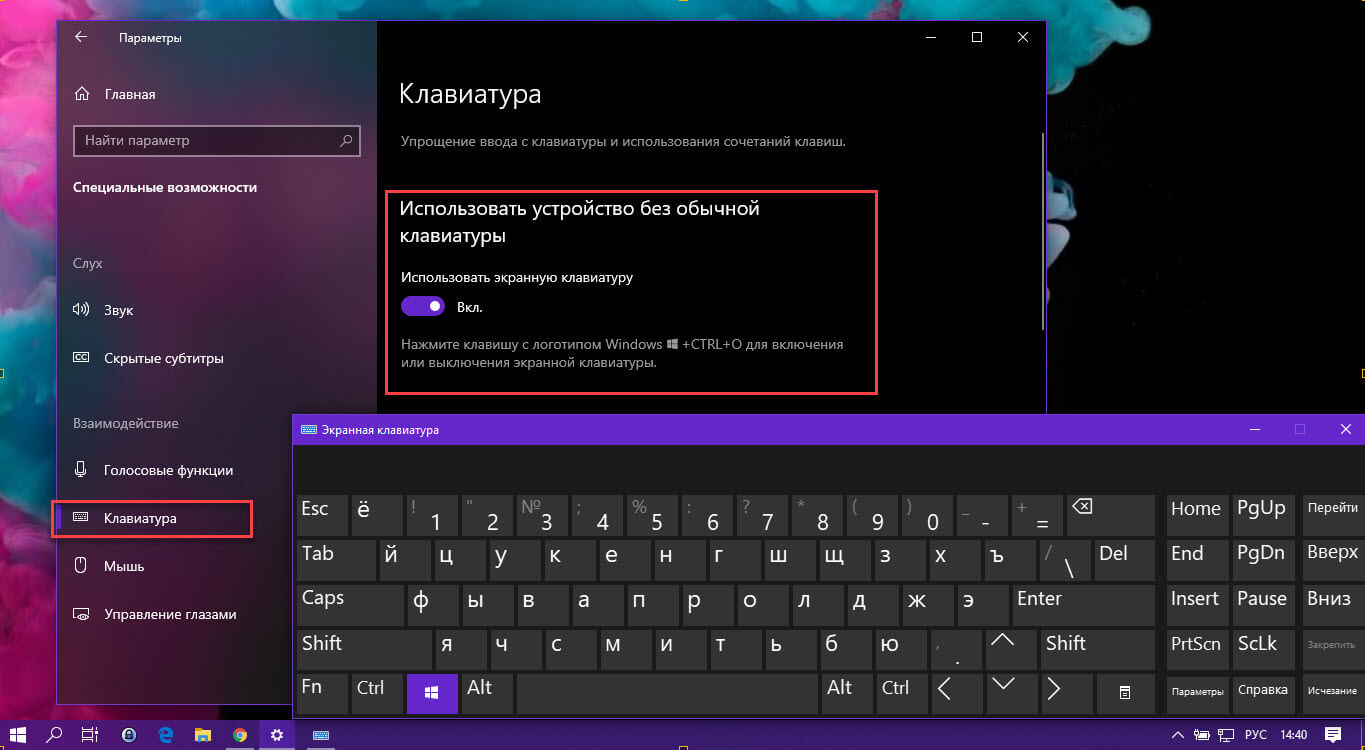Screen dimensions: 1365x750
Task: Launch Google Chrome from the taskbar
Action: coord(240,735)
